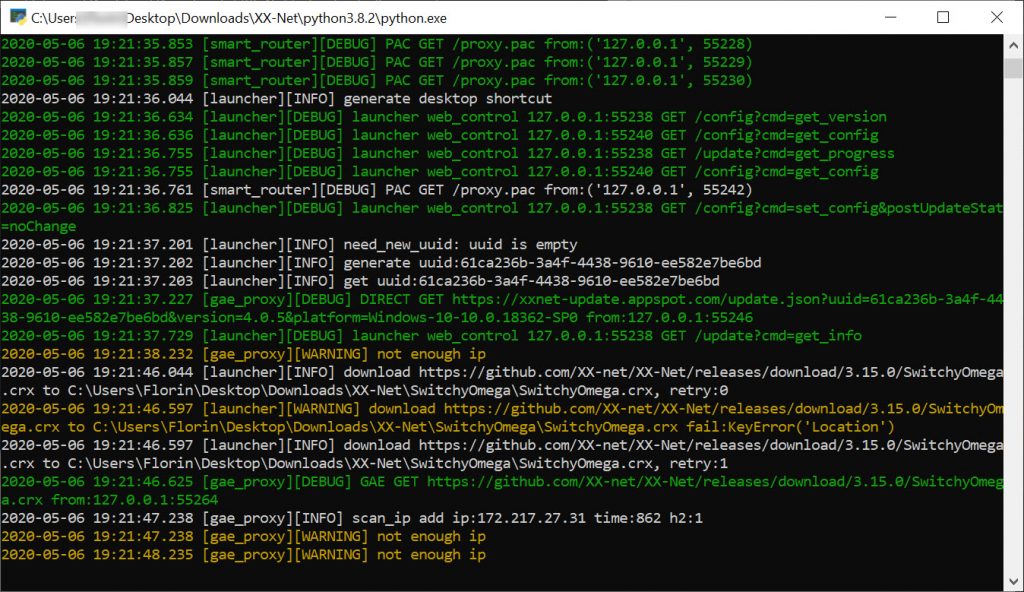The width and height of the screenshot is (1024, 592).
Task: Maximize the python.exe console window
Action: point(943,17)
